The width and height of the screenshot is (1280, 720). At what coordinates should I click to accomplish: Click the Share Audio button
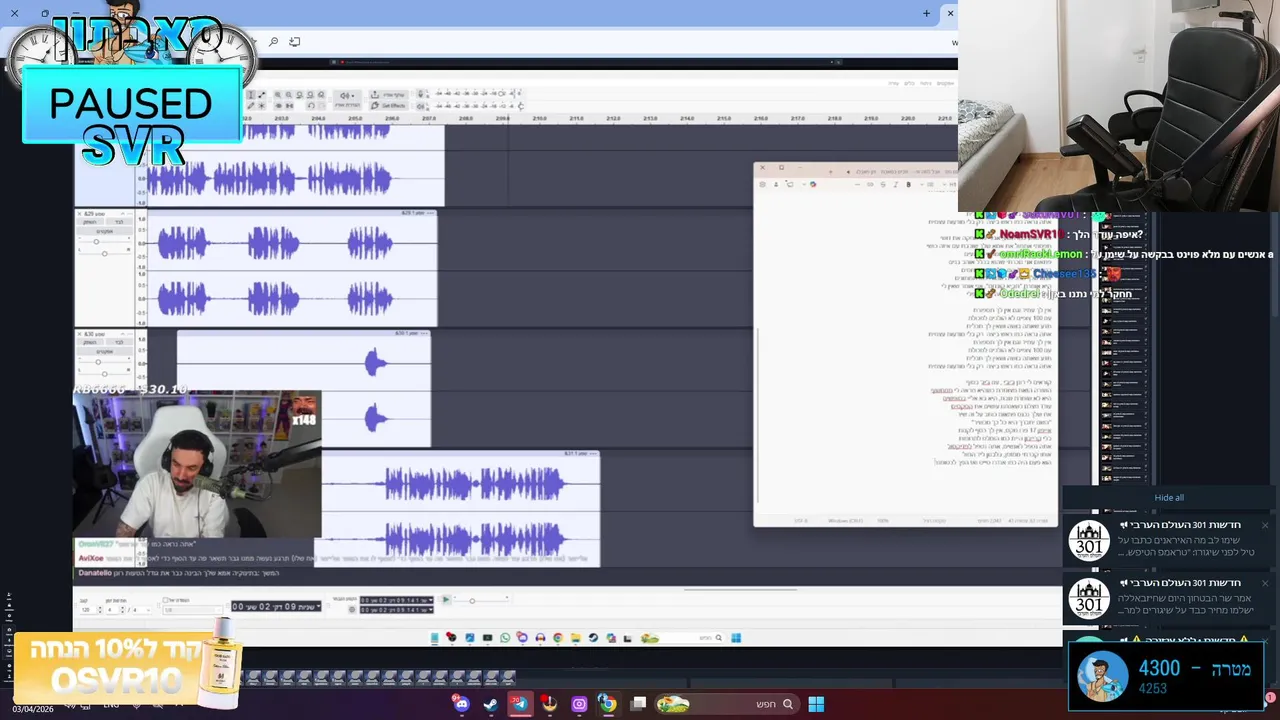(389, 94)
